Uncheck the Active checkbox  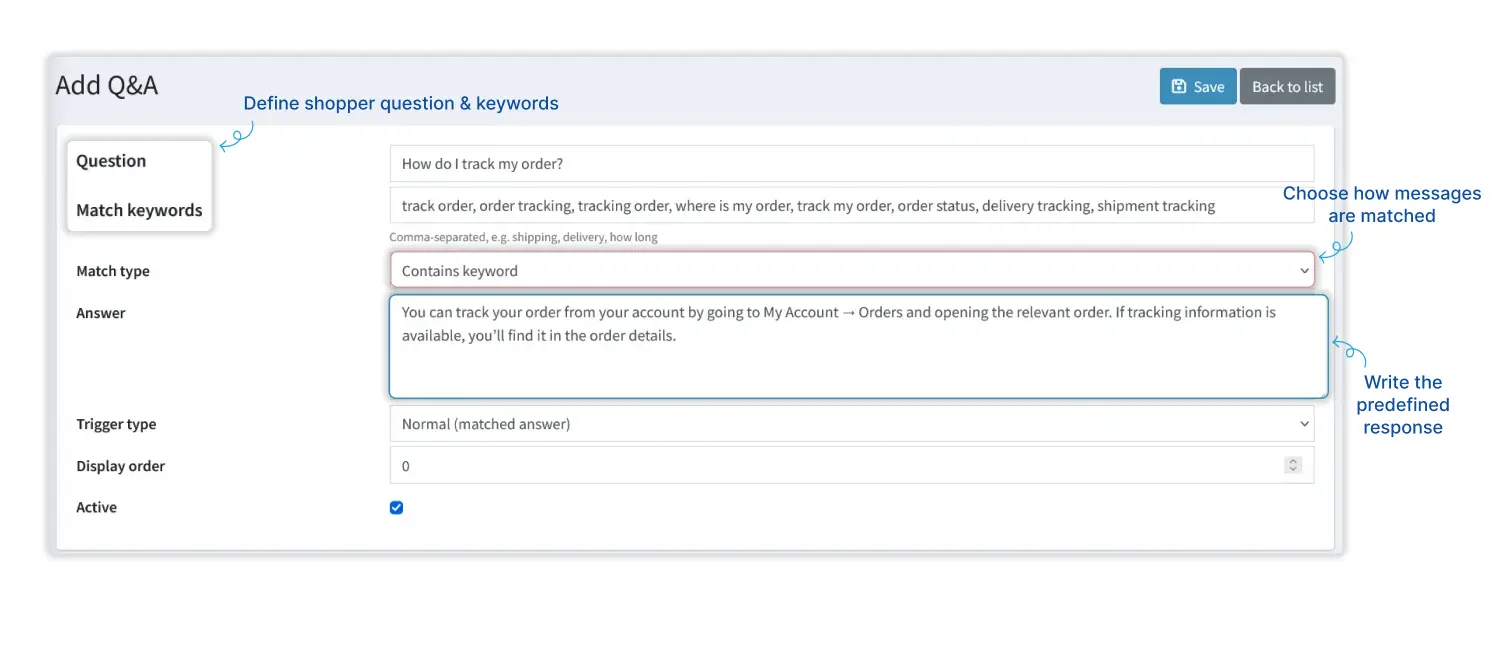coord(396,507)
